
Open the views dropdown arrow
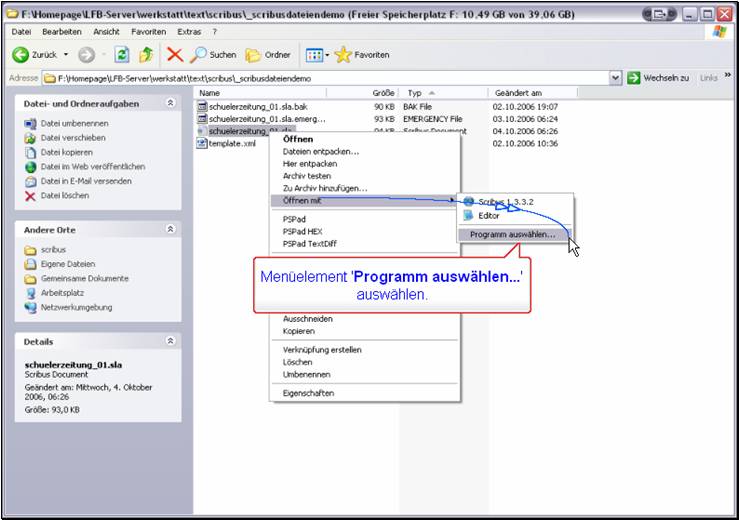pyautogui.click(x=327, y=55)
